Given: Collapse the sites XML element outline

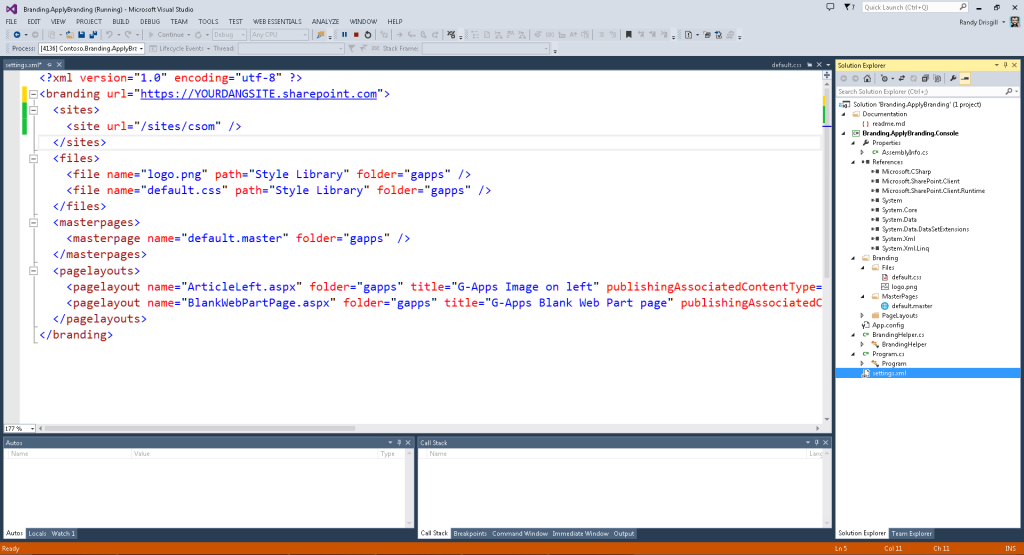Looking at the screenshot, I should (33, 110).
